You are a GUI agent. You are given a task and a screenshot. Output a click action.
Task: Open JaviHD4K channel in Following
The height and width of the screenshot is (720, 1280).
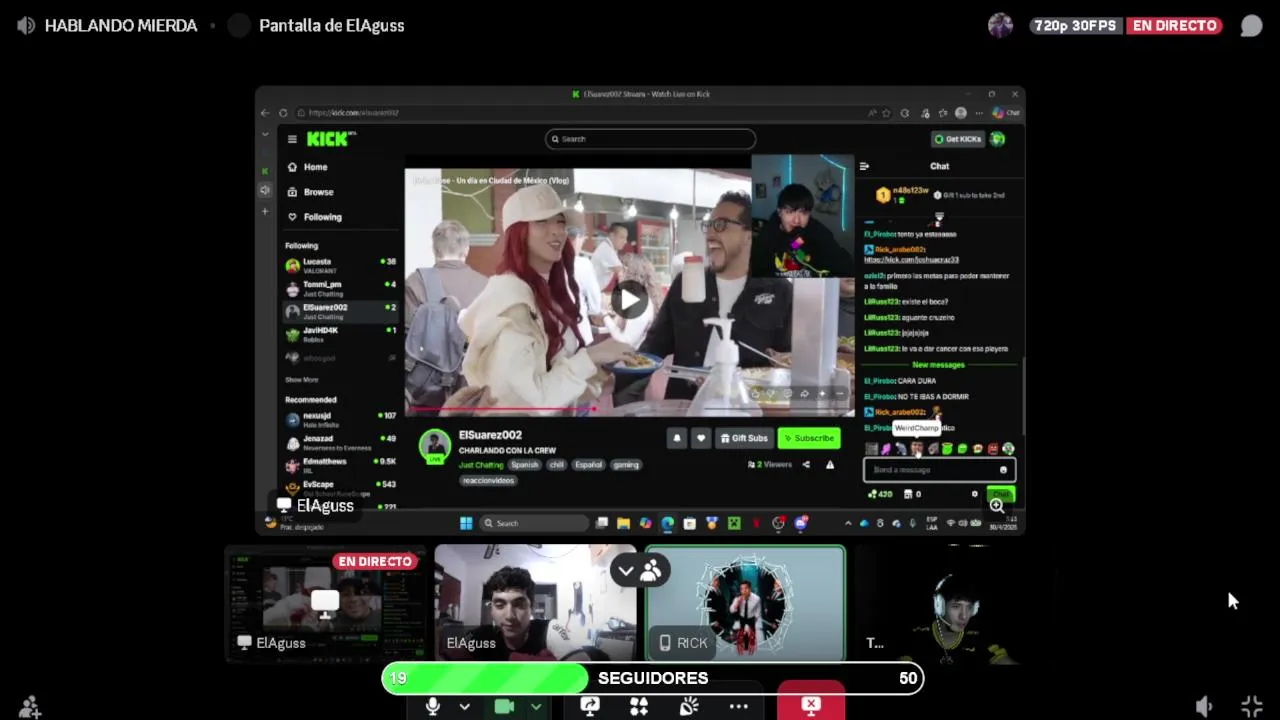pyautogui.click(x=340, y=334)
